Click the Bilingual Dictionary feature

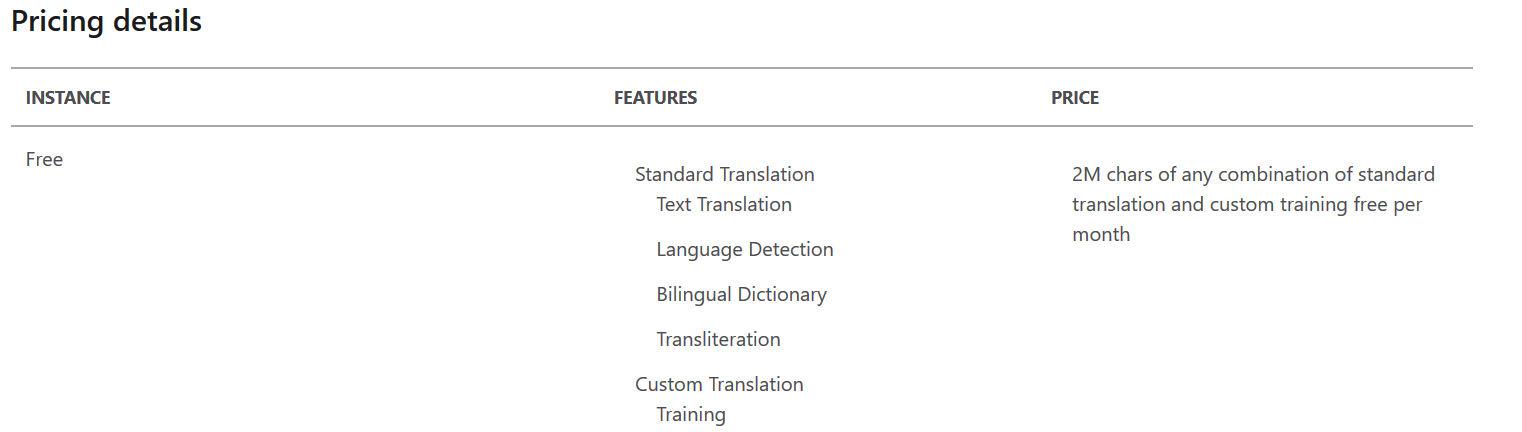(741, 295)
